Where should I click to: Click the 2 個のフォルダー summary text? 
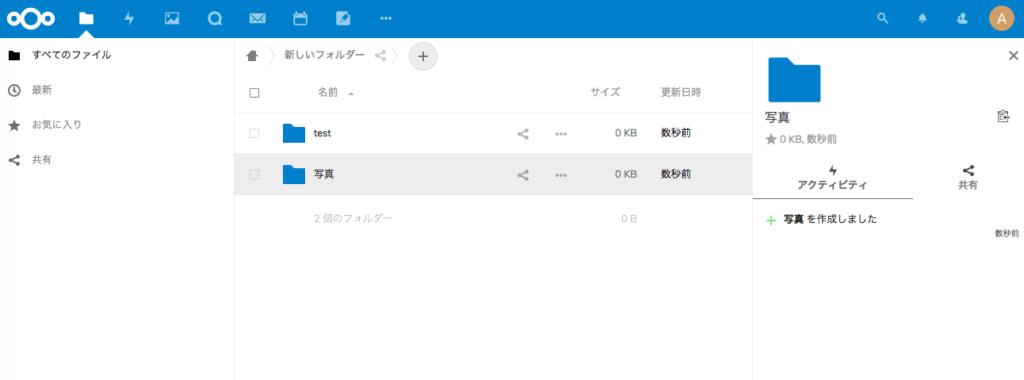point(353,218)
